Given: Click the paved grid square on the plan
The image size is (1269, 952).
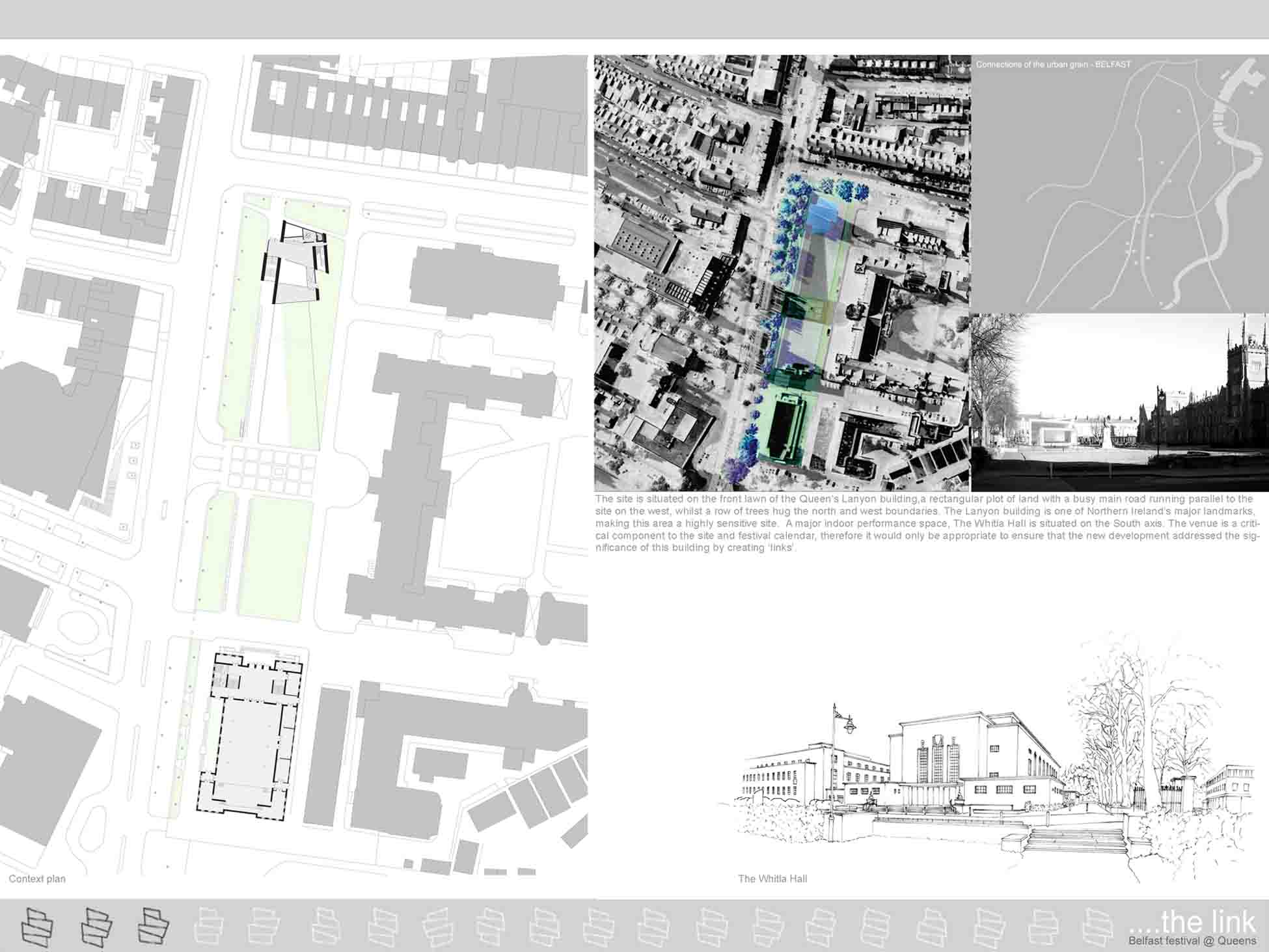Looking at the screenshot, I should (x=273, y=470).
